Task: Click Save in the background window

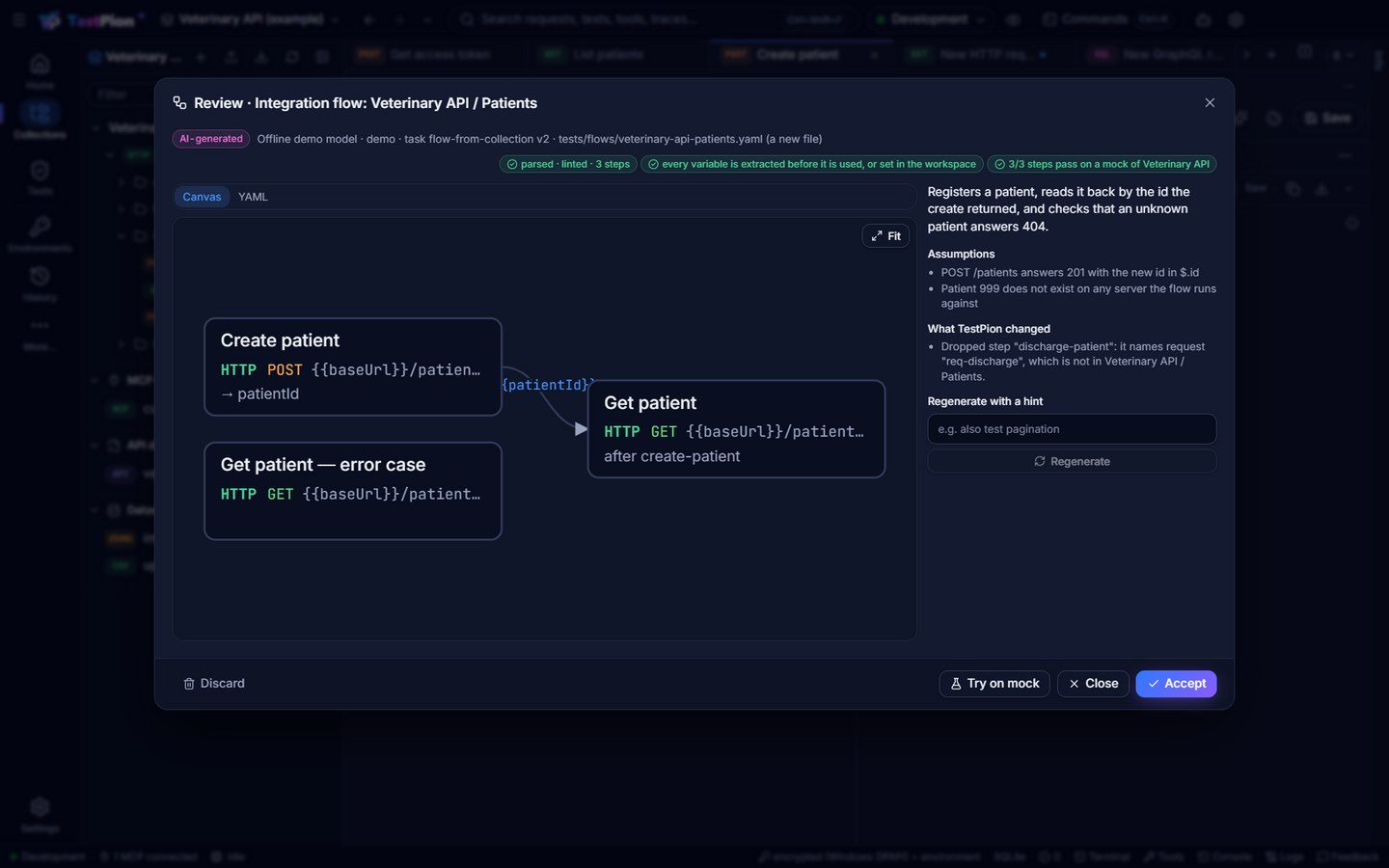Action: pos(1327,118)
